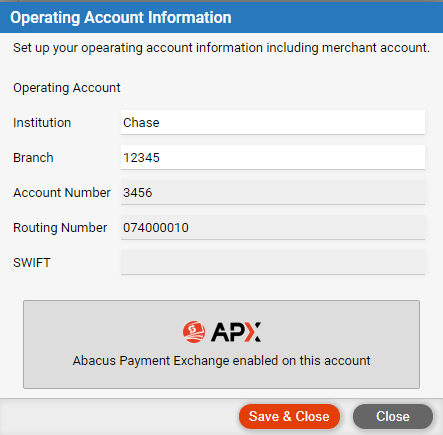Click the Account Number field showing 3456

(273, 192)
